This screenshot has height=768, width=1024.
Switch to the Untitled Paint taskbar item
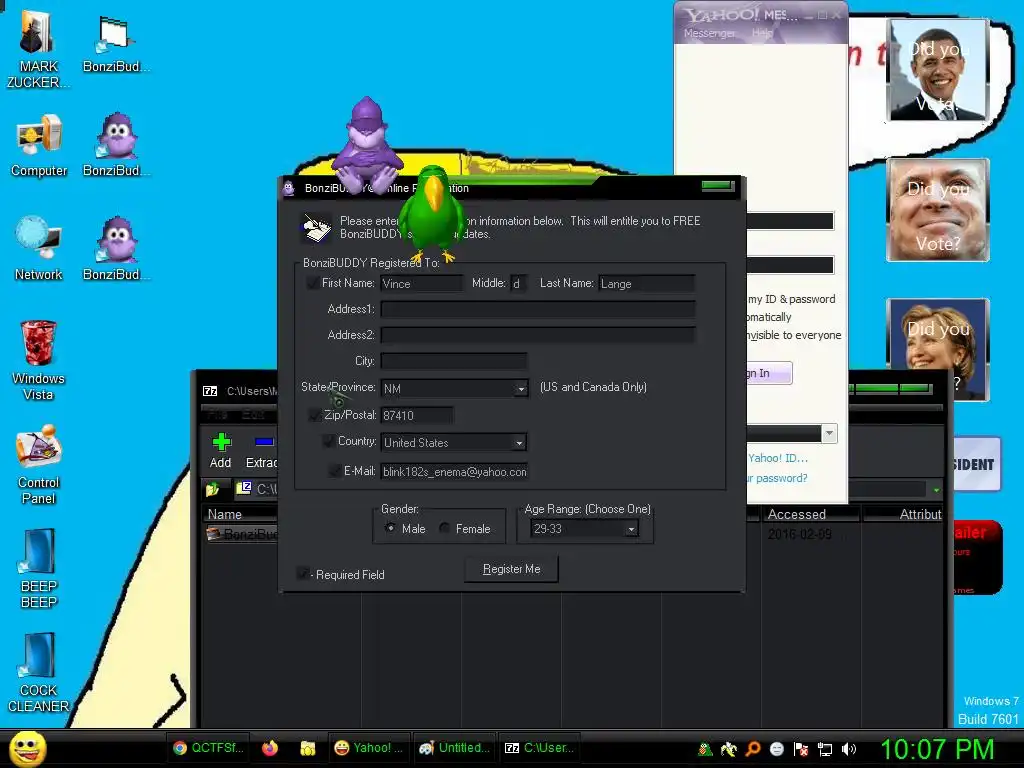point(454,748)
